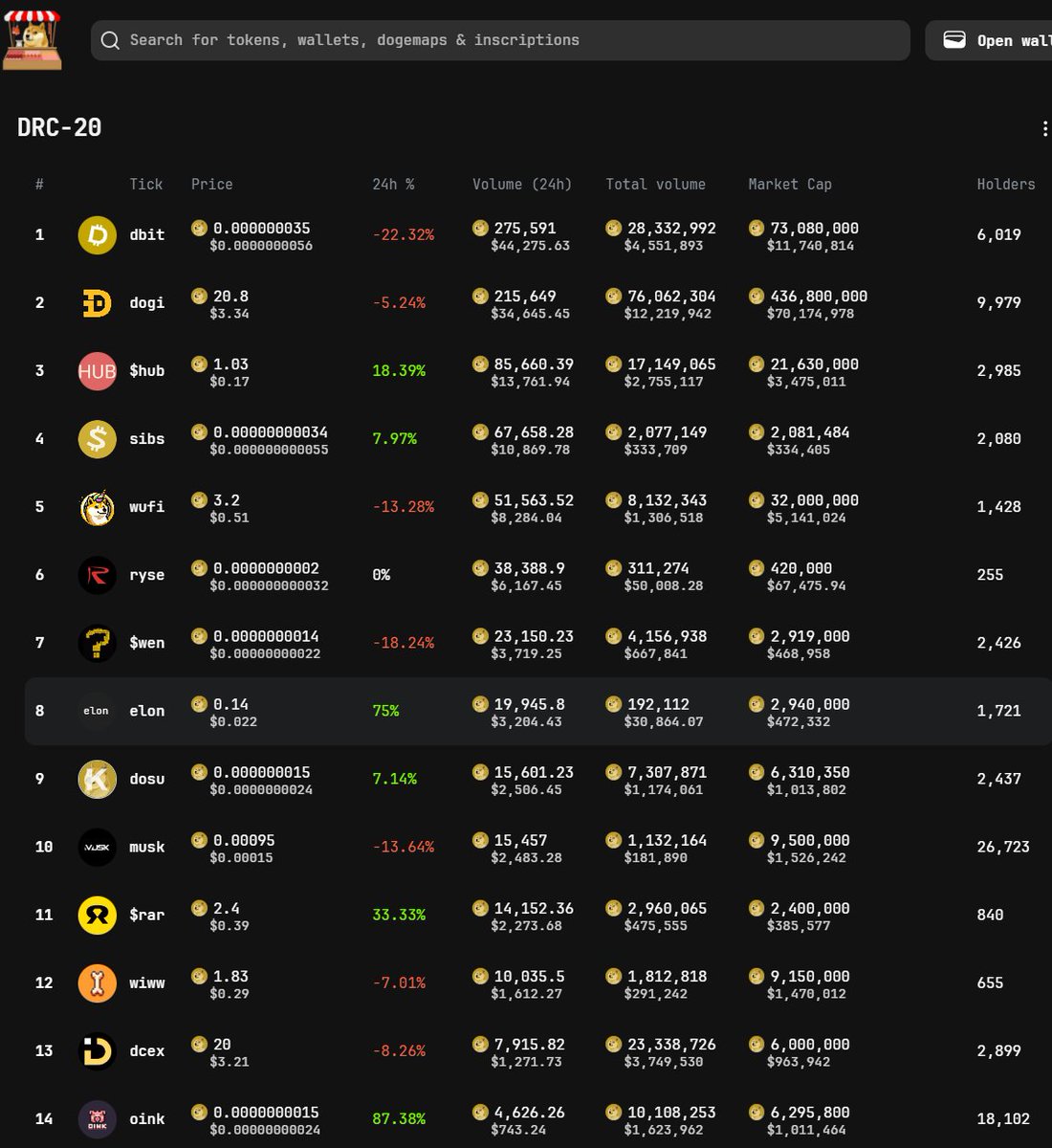
Task: Click the sibs dollar-sign logo
Action: (x=97, y=439)
